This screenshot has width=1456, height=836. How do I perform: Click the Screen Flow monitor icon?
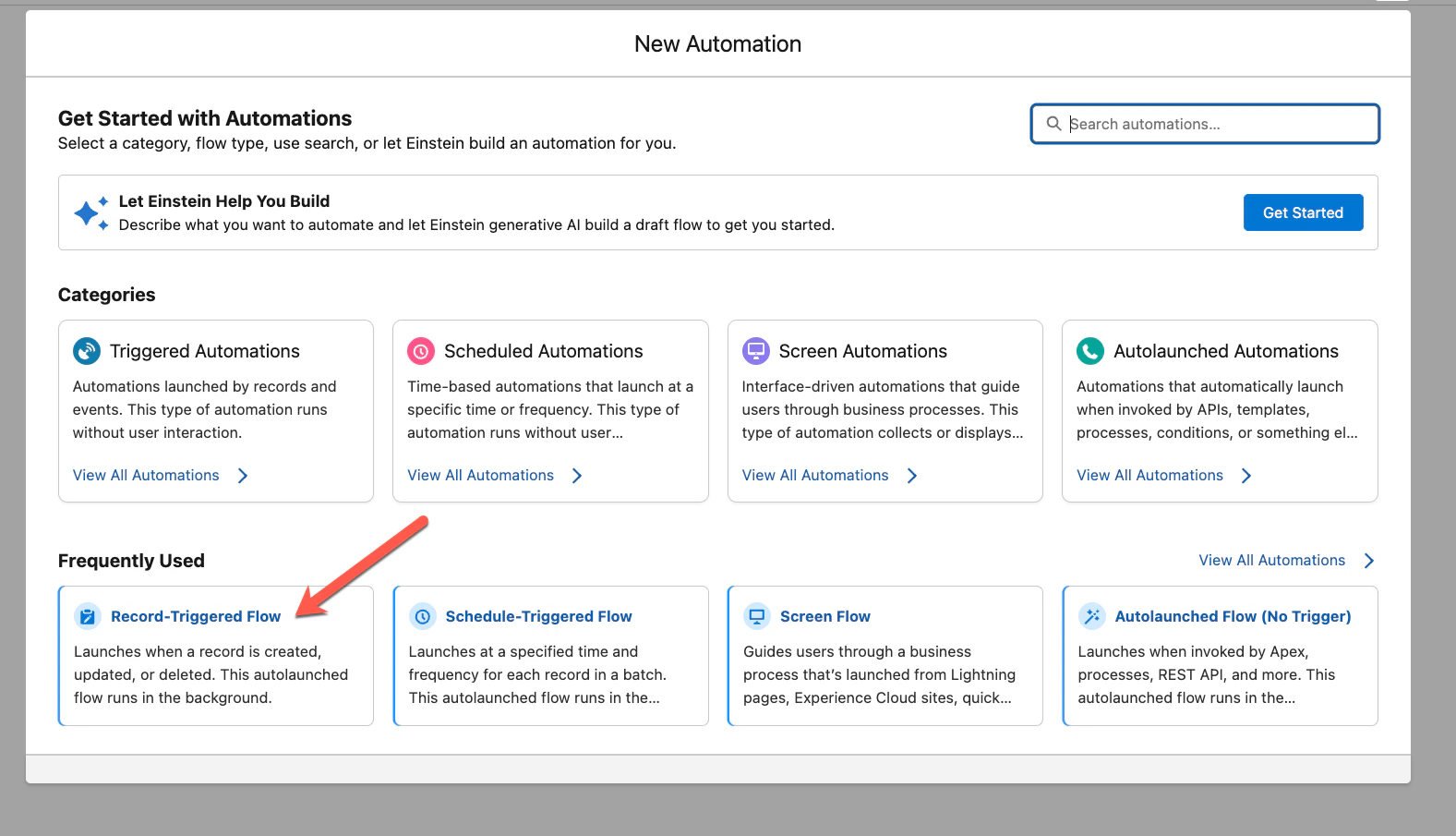(x=757, y=616)
